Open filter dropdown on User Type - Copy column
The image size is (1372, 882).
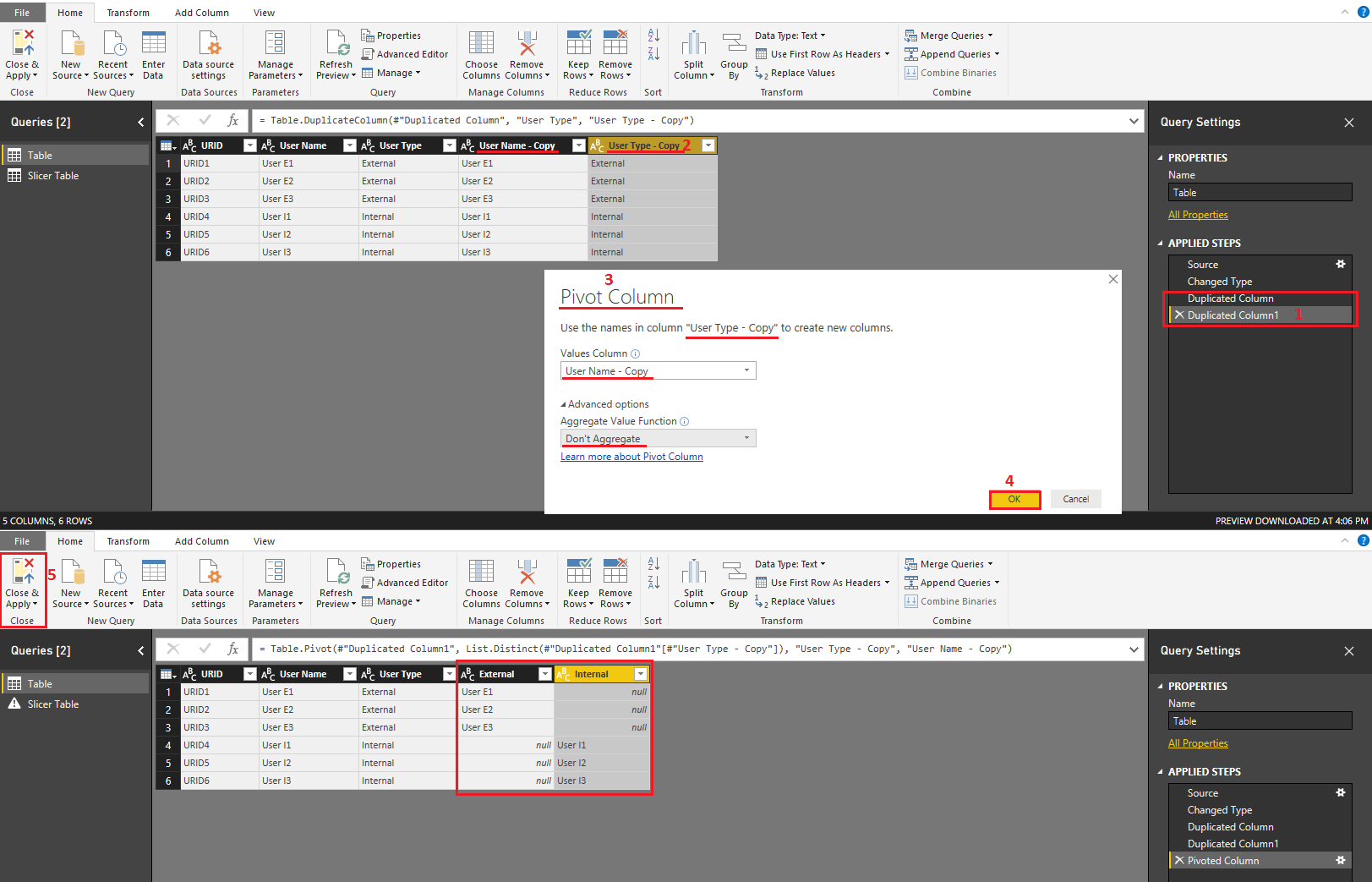tap(708, 145)
